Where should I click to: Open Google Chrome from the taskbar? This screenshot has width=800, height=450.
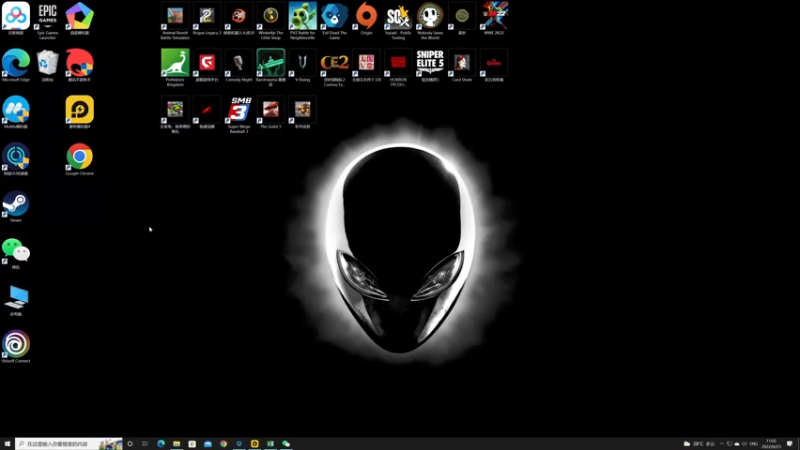tap(223, 444)
